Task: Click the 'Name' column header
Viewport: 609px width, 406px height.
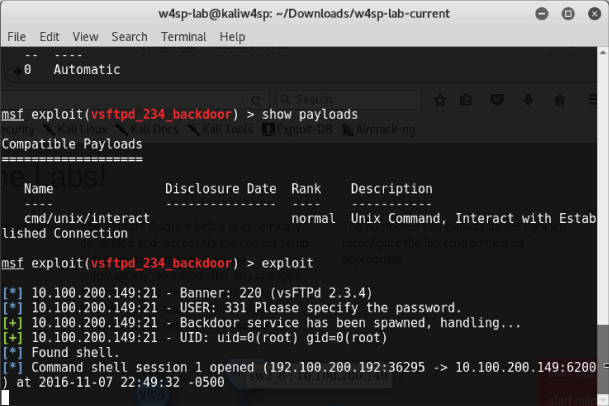Action: pos(38,189)
